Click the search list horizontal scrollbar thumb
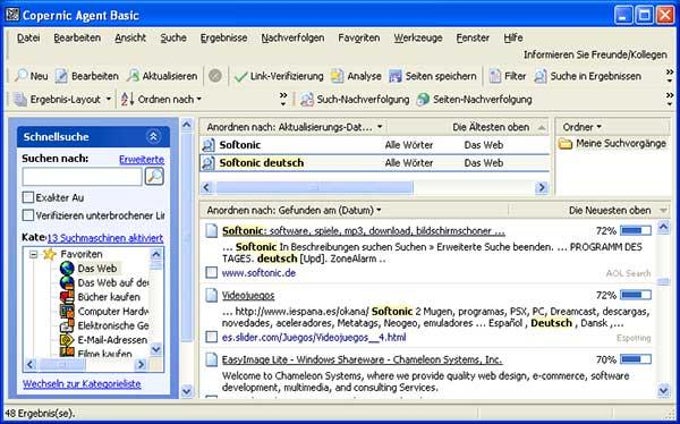680x424 pixels. point(314,188)
